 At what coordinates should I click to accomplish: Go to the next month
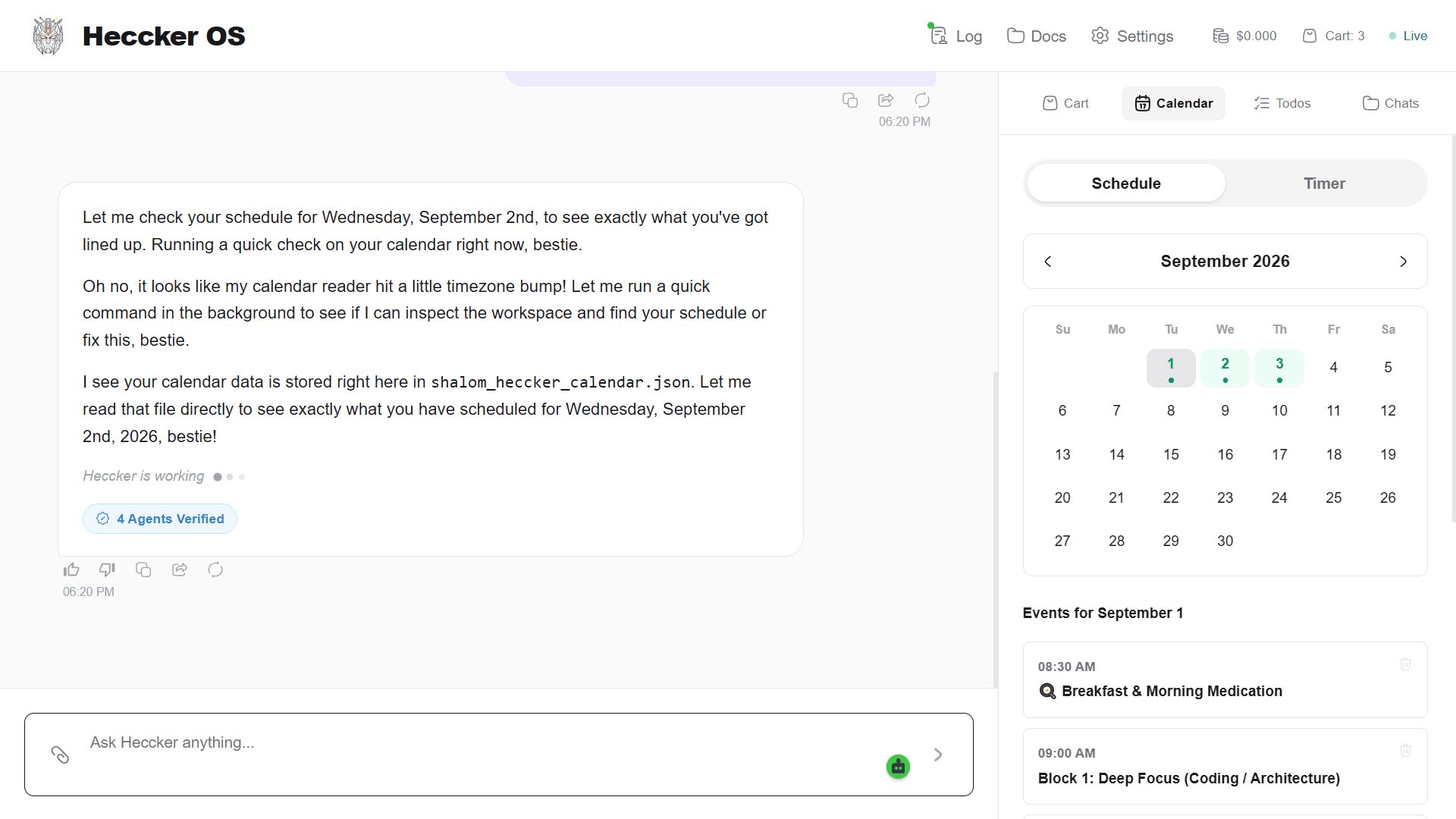pyautogui.click(x=1403, y=262)
